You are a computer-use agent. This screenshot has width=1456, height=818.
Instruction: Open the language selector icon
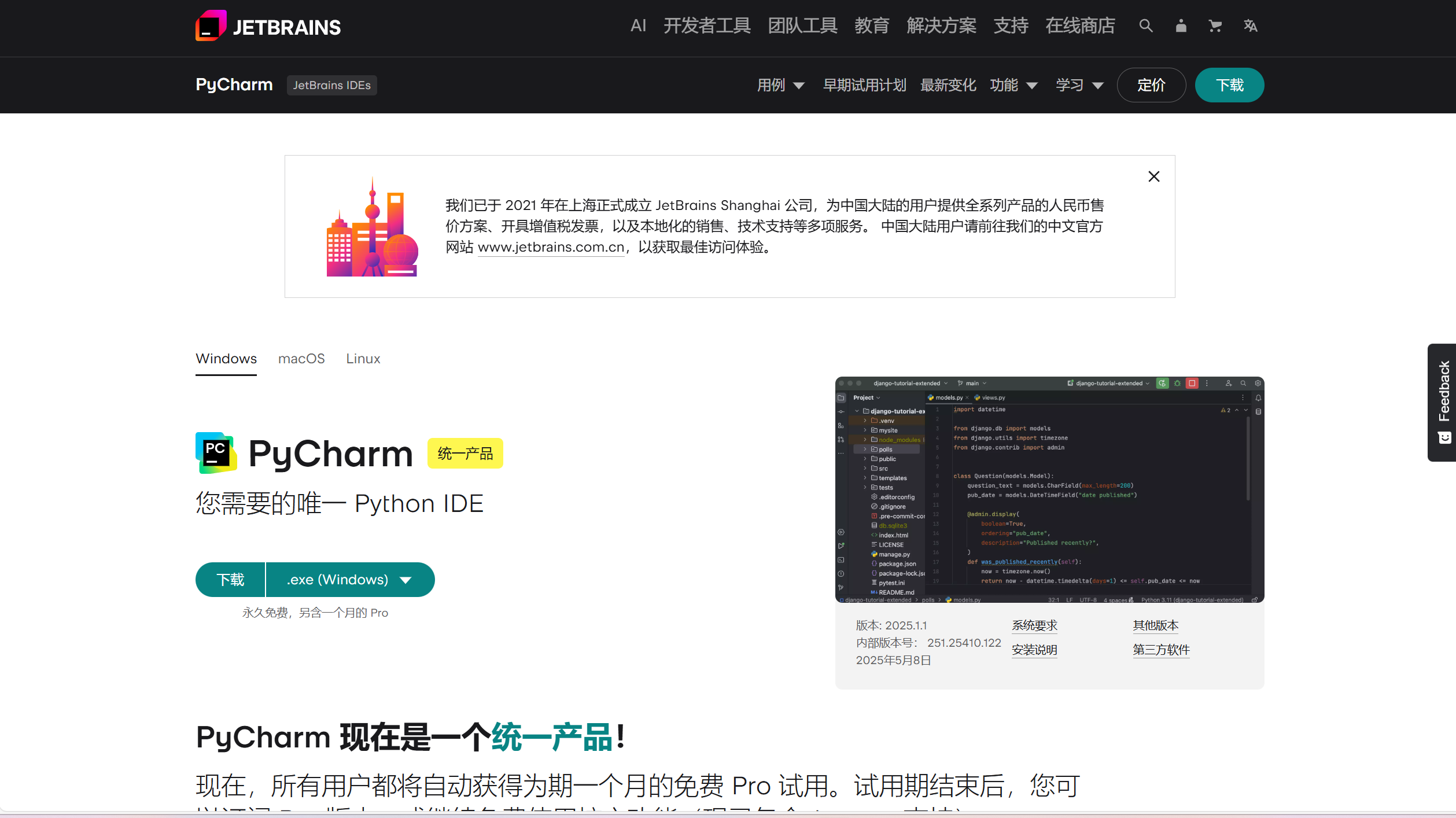(1250, 26)
